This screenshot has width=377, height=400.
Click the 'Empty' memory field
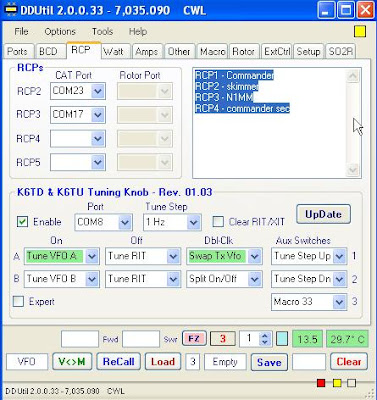tap(225, 362)
